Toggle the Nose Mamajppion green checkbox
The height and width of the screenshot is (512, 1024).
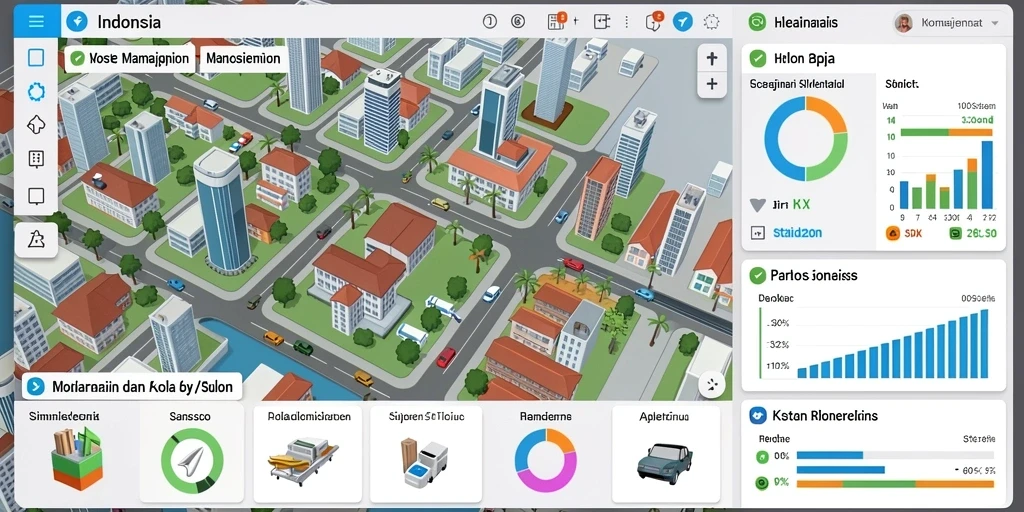click(78, 58)
